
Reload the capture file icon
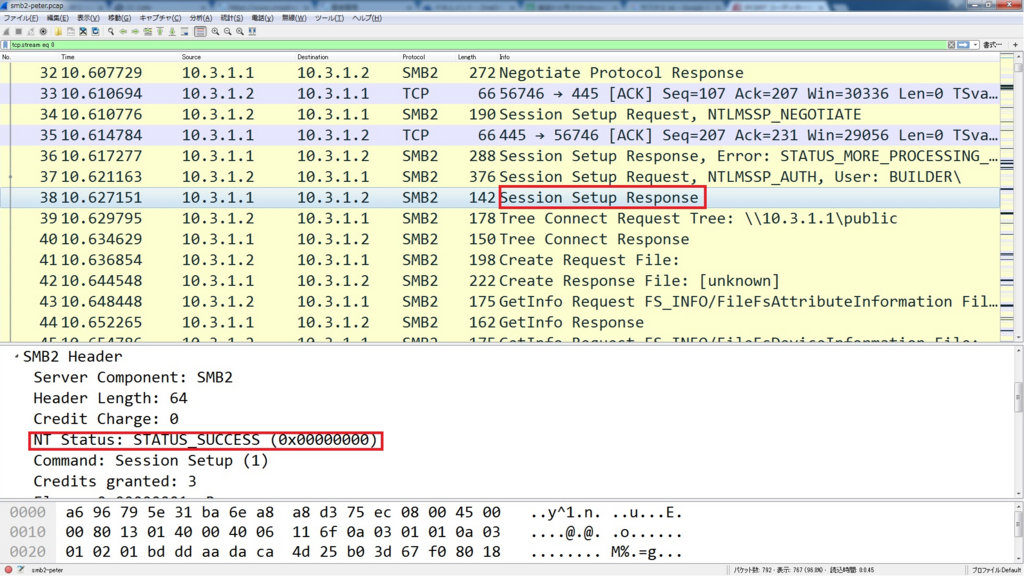click(x=95, y=31)
